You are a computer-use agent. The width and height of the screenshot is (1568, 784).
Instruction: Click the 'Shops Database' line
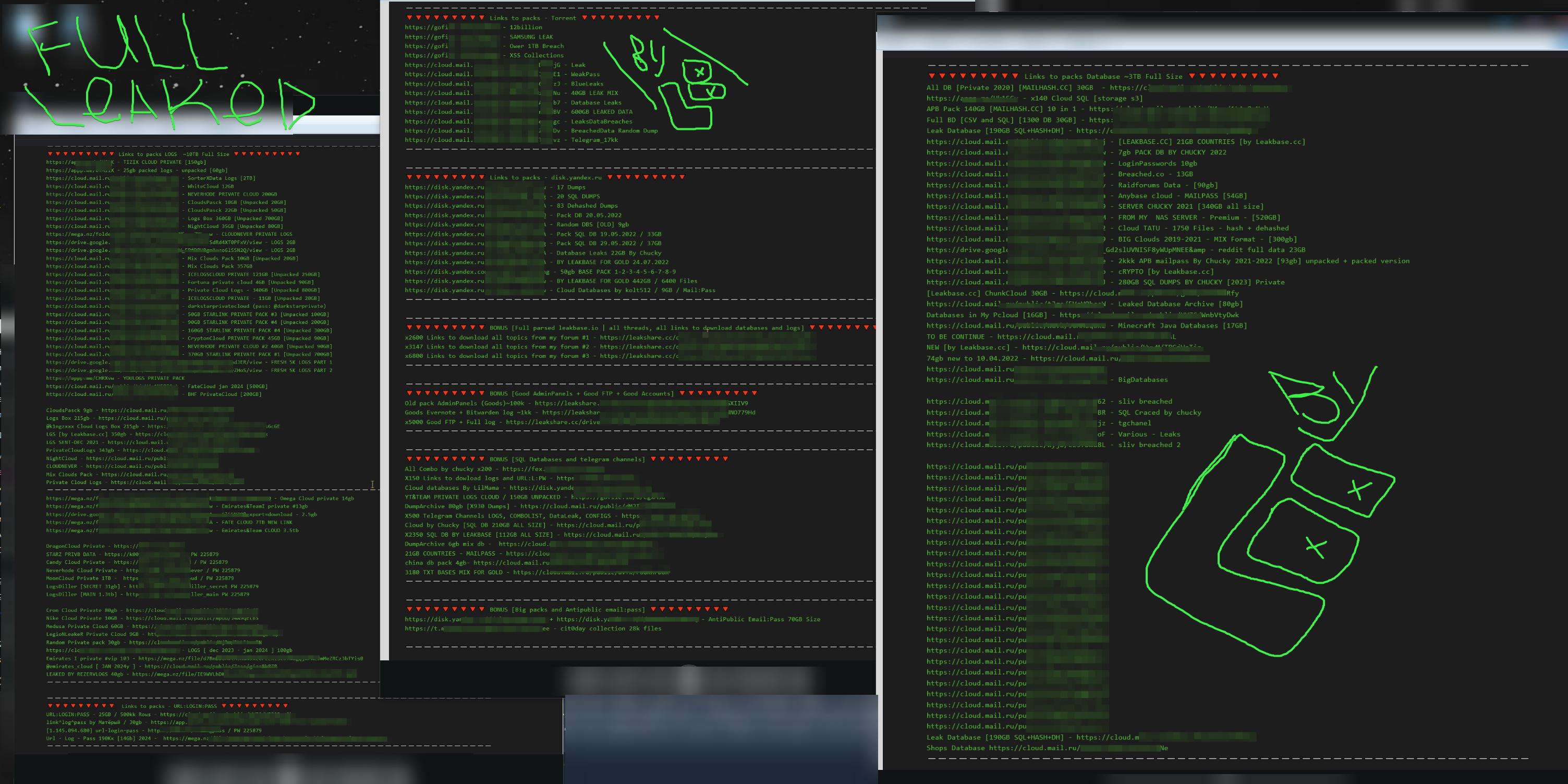tap(1047, 748)
